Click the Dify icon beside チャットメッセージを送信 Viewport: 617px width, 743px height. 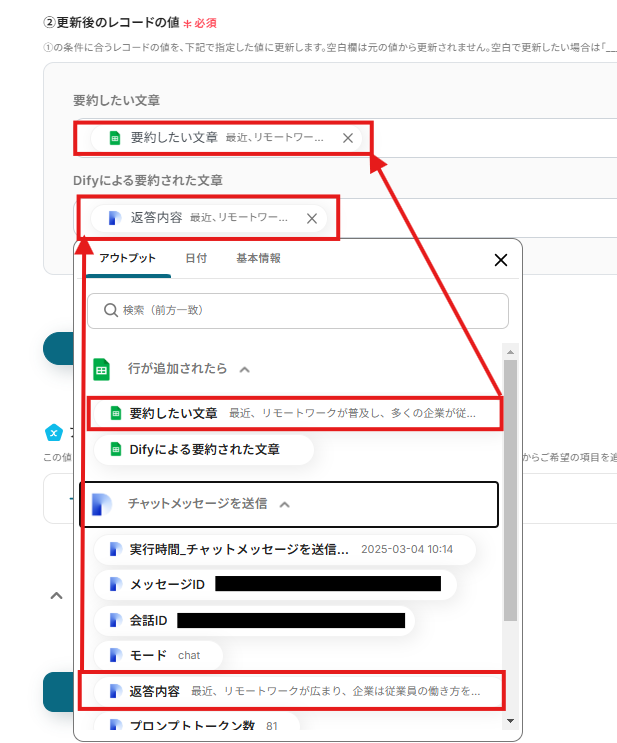[x=102, y=504]
